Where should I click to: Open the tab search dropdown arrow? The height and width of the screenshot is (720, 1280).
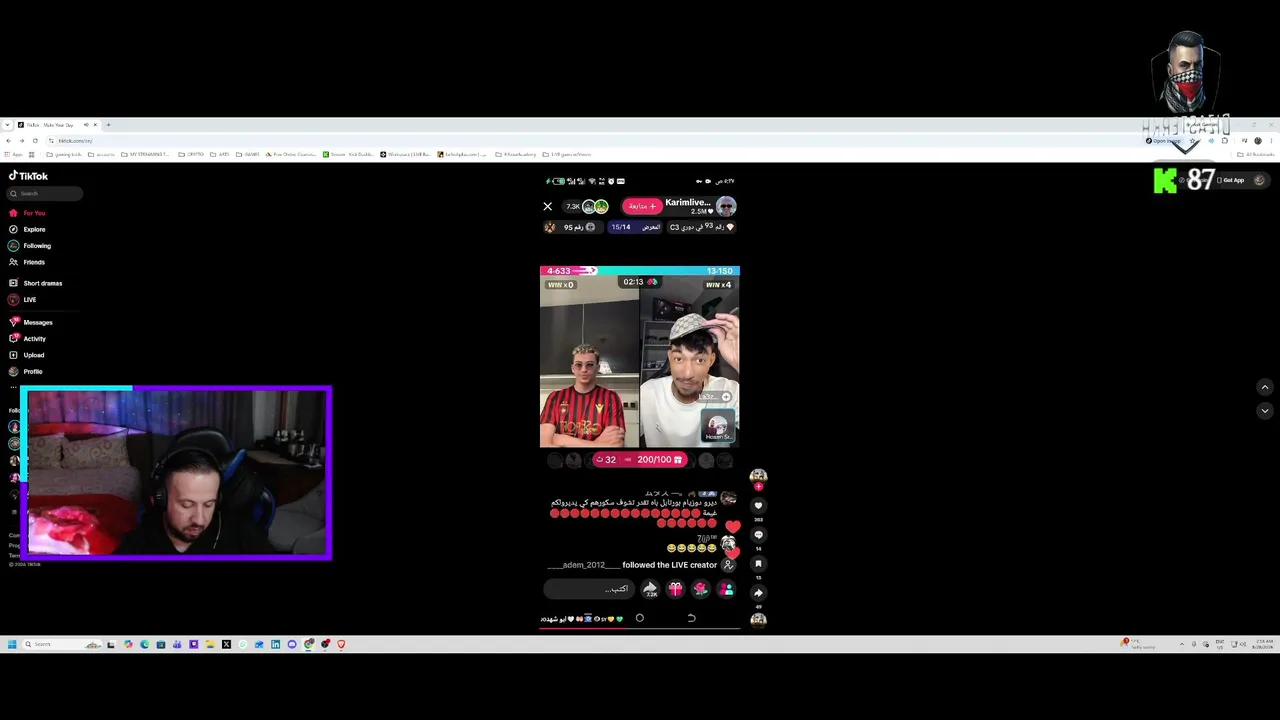(8, 125)
